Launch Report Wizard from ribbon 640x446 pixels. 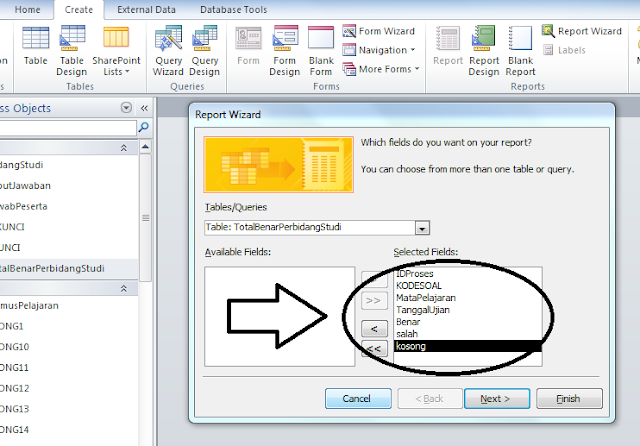click(x=582, y=31)
